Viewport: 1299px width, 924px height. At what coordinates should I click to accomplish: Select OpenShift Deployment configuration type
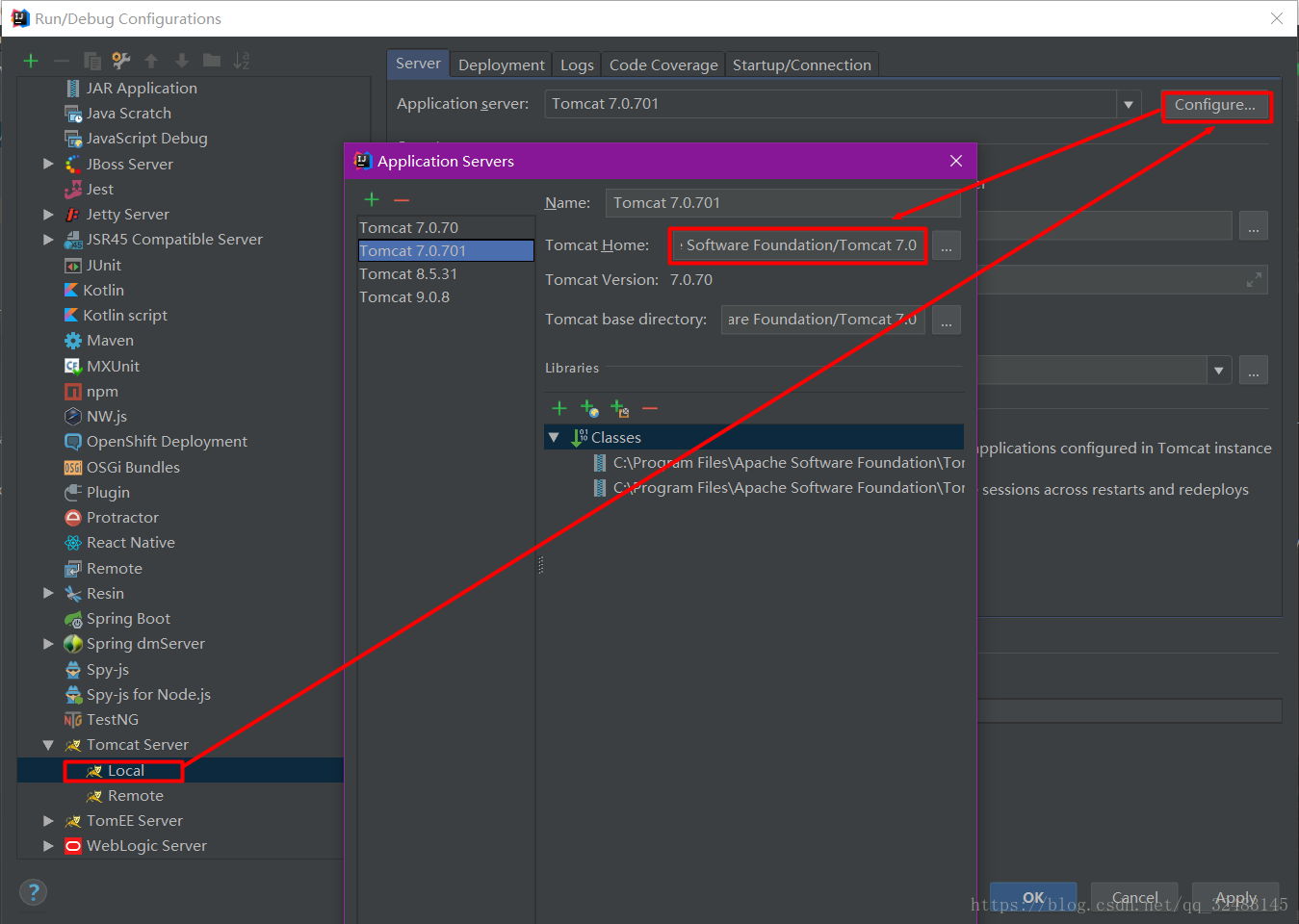pyautogui.click(x=155, y=442)
